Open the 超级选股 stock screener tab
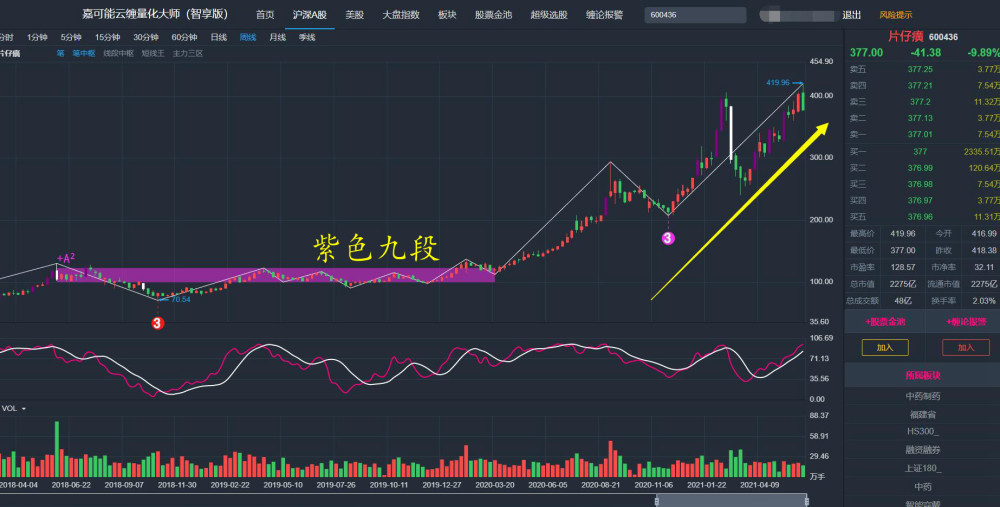Screen dimensions: 1000x507 click(548, 15)
